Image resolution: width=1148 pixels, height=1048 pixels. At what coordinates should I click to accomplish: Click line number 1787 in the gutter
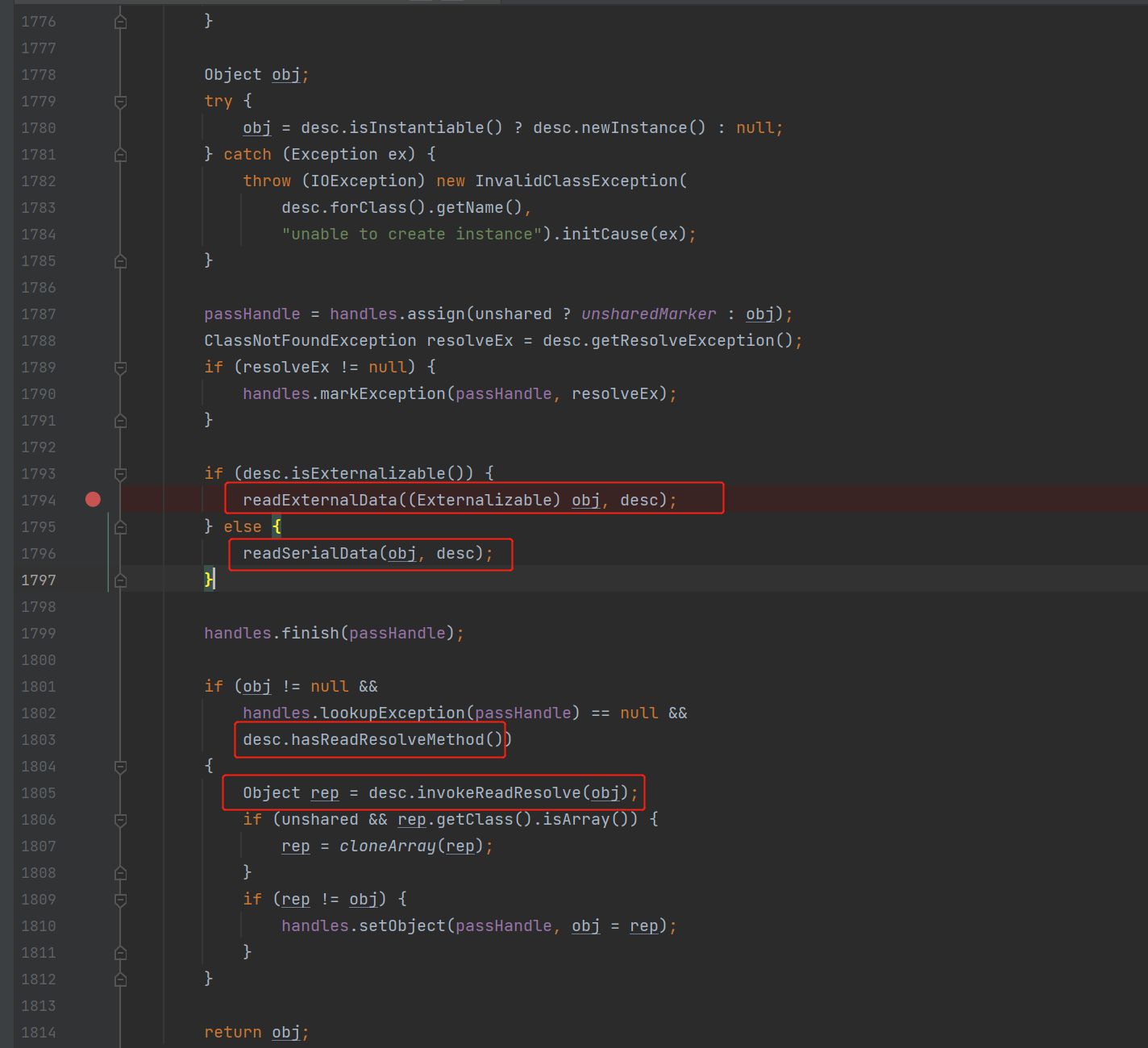click(x=39, y=314)
